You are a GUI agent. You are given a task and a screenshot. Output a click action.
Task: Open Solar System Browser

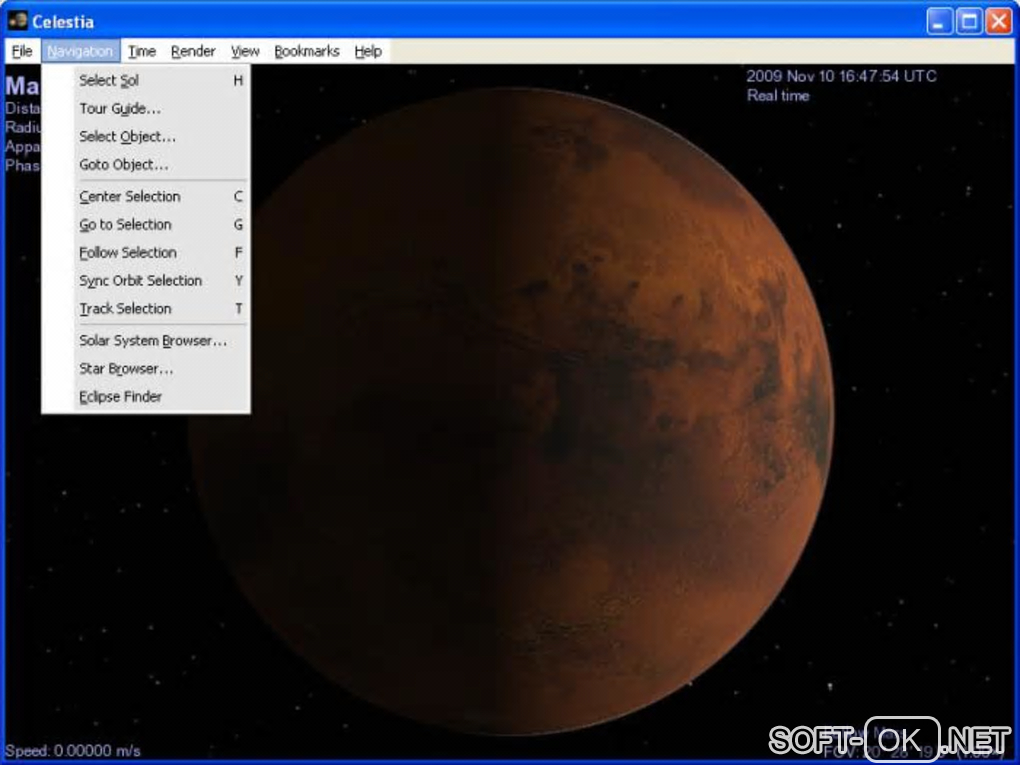click(x=146, y=340)
